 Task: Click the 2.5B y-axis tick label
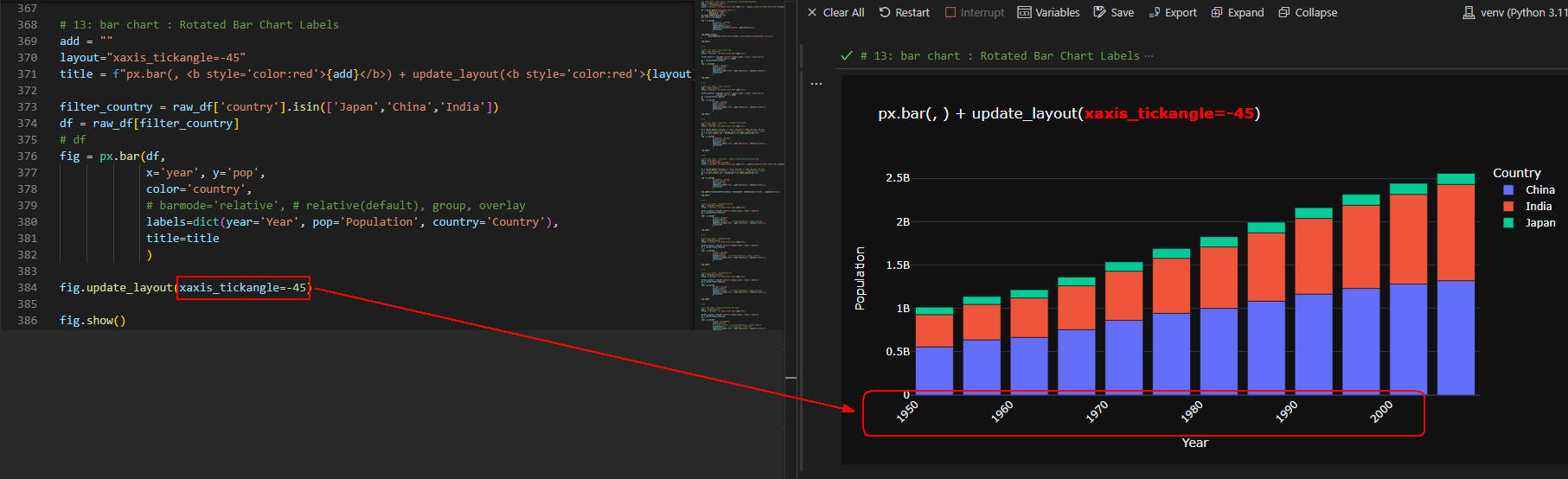click(898, 178)
